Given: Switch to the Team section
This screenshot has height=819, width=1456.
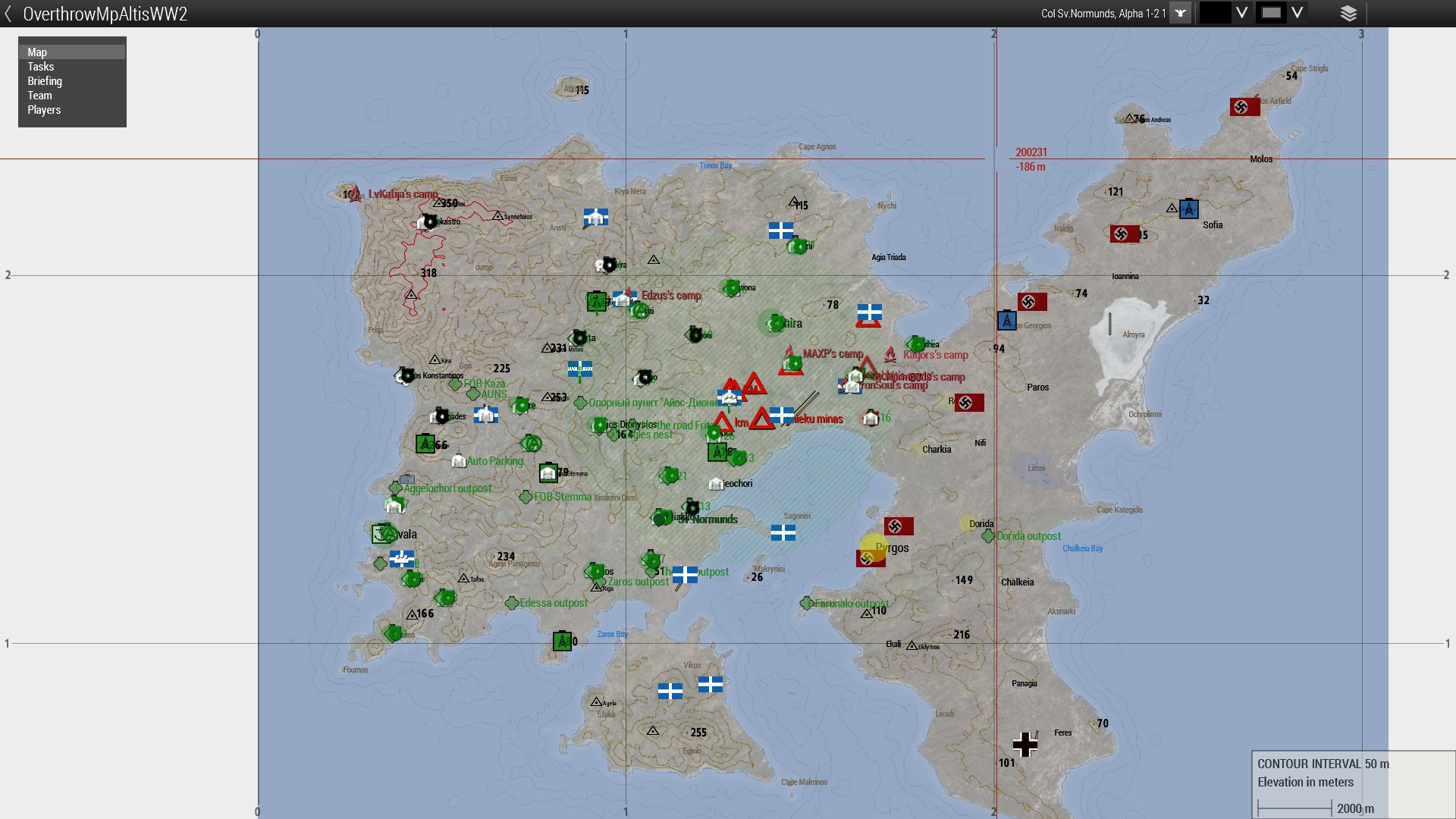Looking at the screenshot, I should point(39,96).
